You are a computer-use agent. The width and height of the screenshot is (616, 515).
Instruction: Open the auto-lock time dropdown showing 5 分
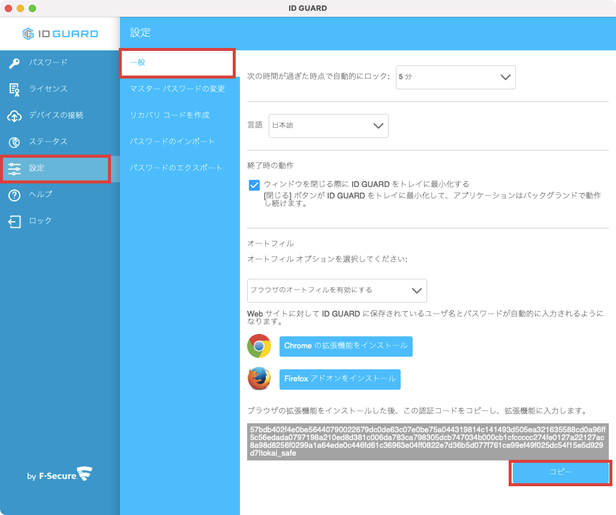pos(456,77)
